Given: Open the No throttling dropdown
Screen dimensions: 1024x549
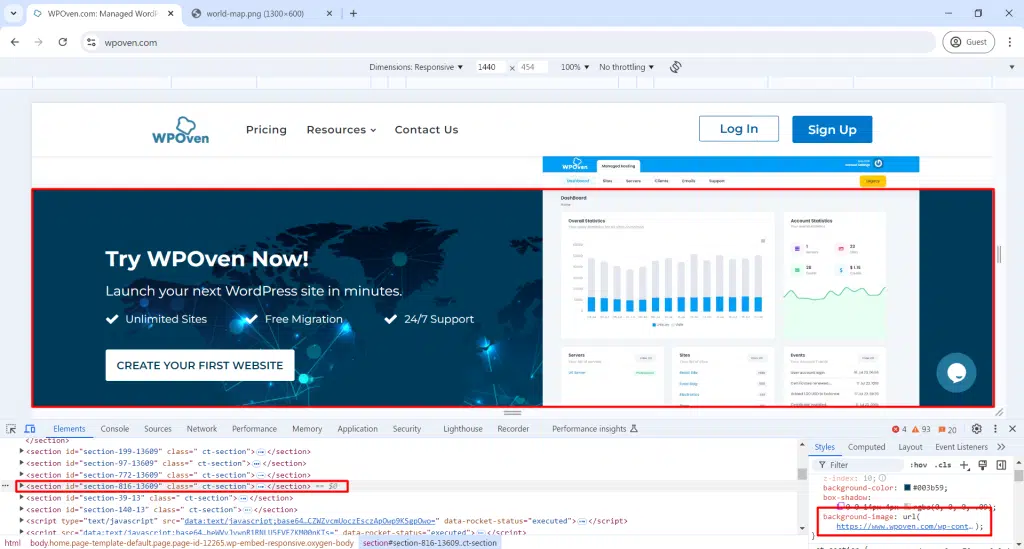Looking at the screenshot, I should [x=626, y=67].
